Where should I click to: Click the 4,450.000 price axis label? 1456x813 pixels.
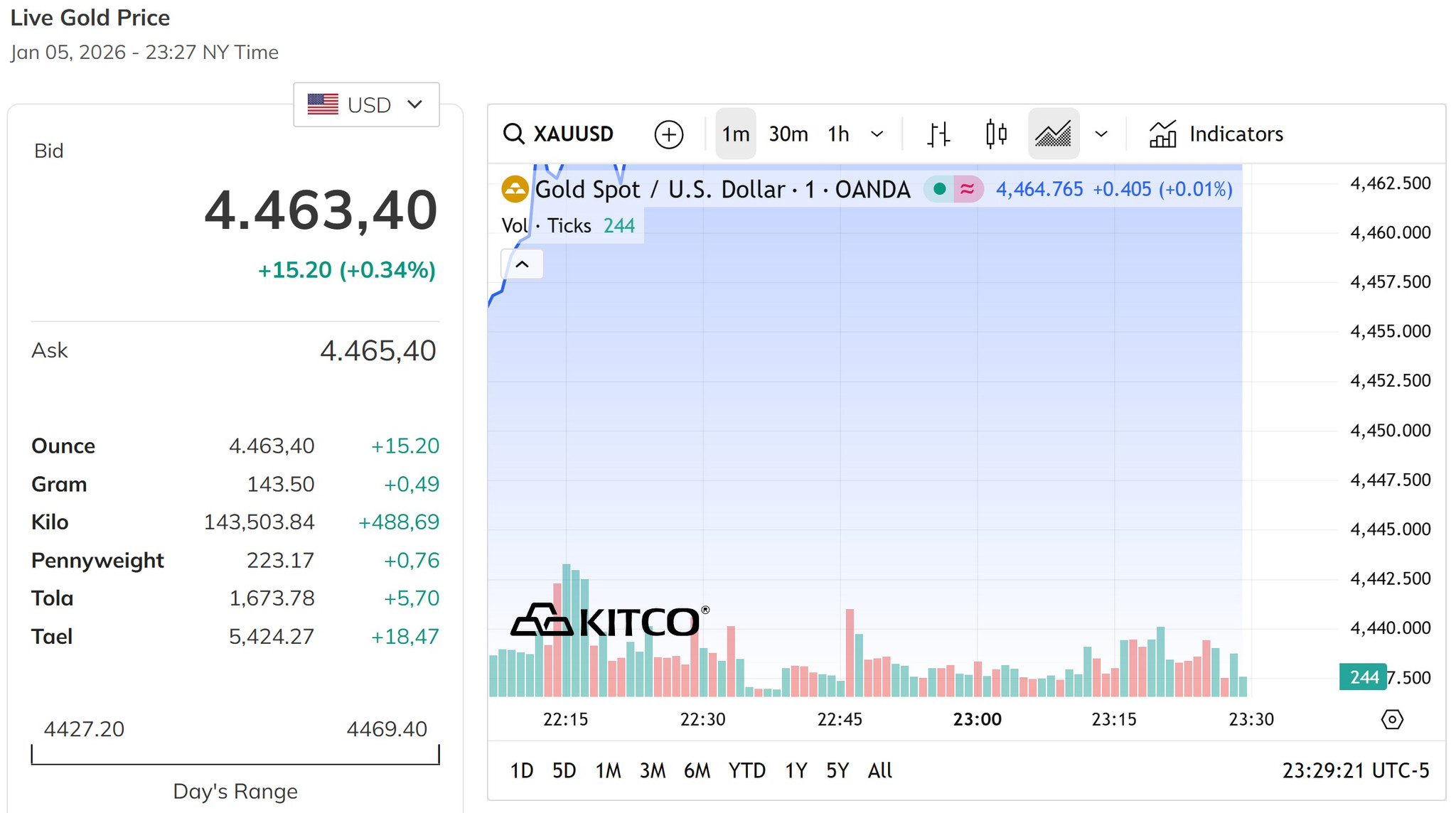pos(1390,430)
